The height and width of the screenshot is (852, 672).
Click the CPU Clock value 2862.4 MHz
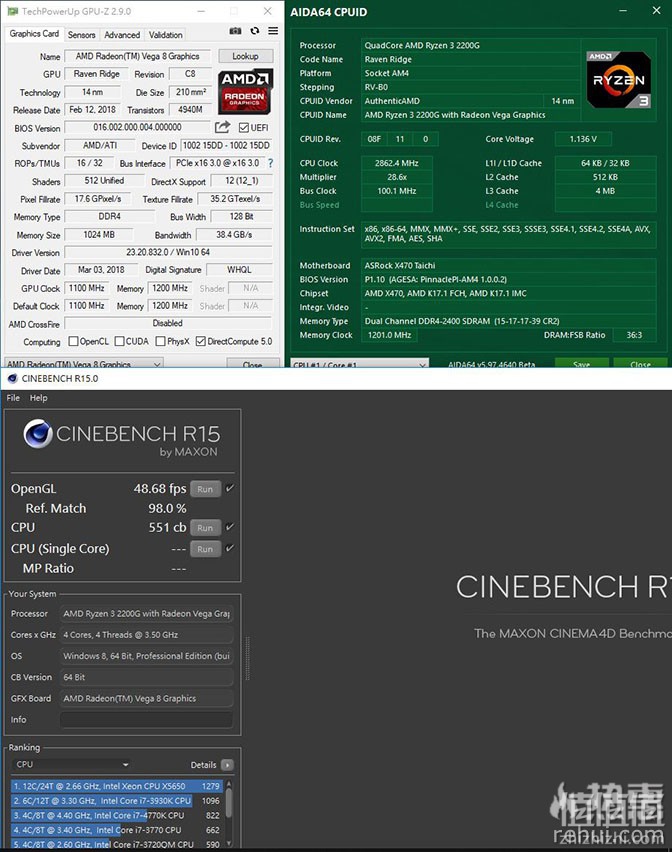[397, 163]
